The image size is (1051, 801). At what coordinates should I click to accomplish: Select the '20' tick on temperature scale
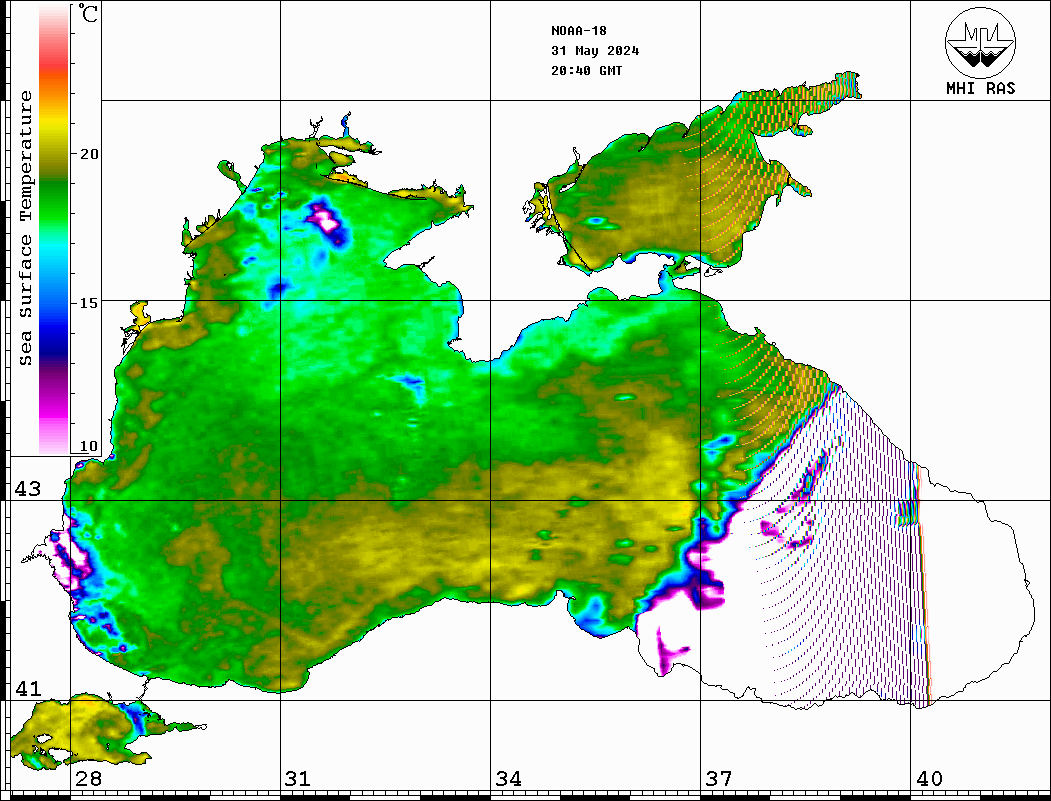(89, 153)
